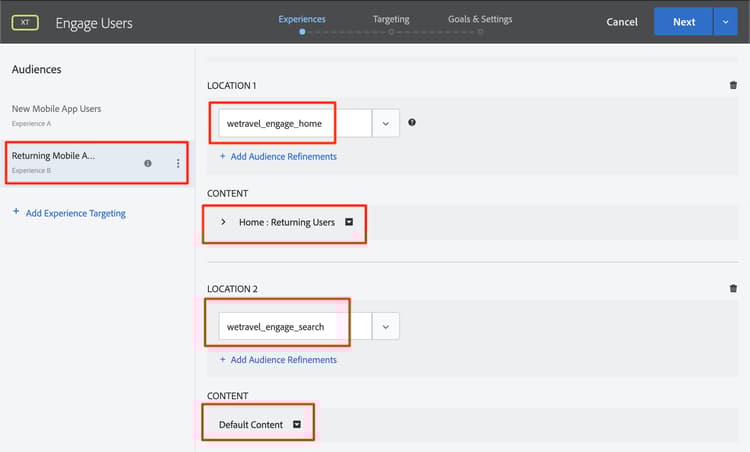Open info icon on Returning Mobile App audience
The height and width of the screenshot is (452, 750).
tap(148, 163)
